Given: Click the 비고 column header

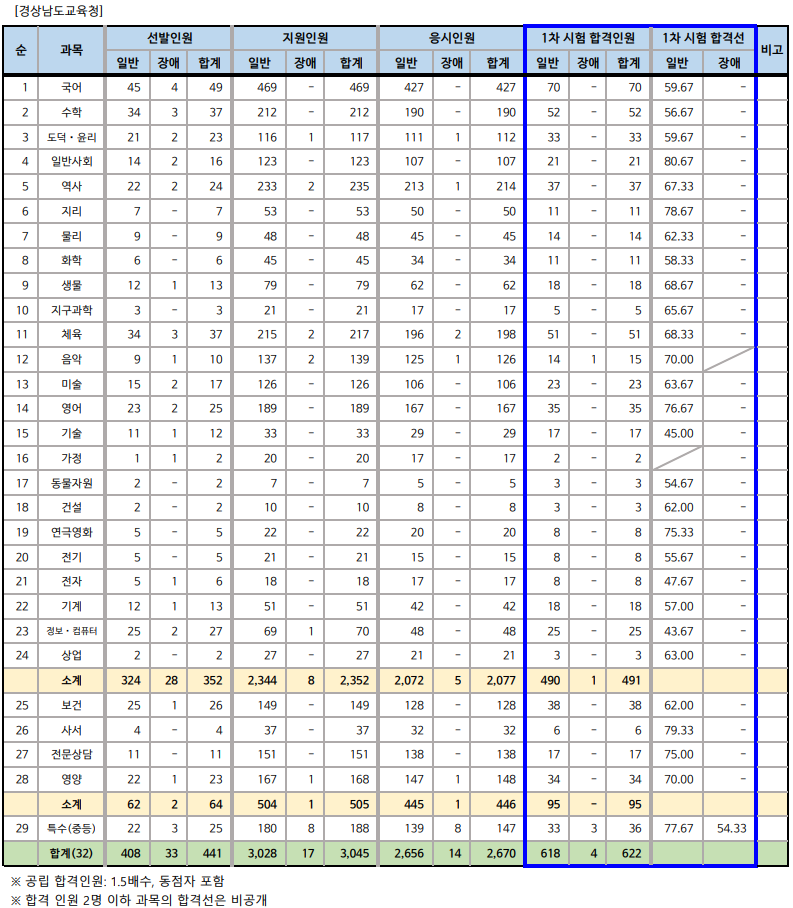Looking at the screenshot, I should pos(772,50).
